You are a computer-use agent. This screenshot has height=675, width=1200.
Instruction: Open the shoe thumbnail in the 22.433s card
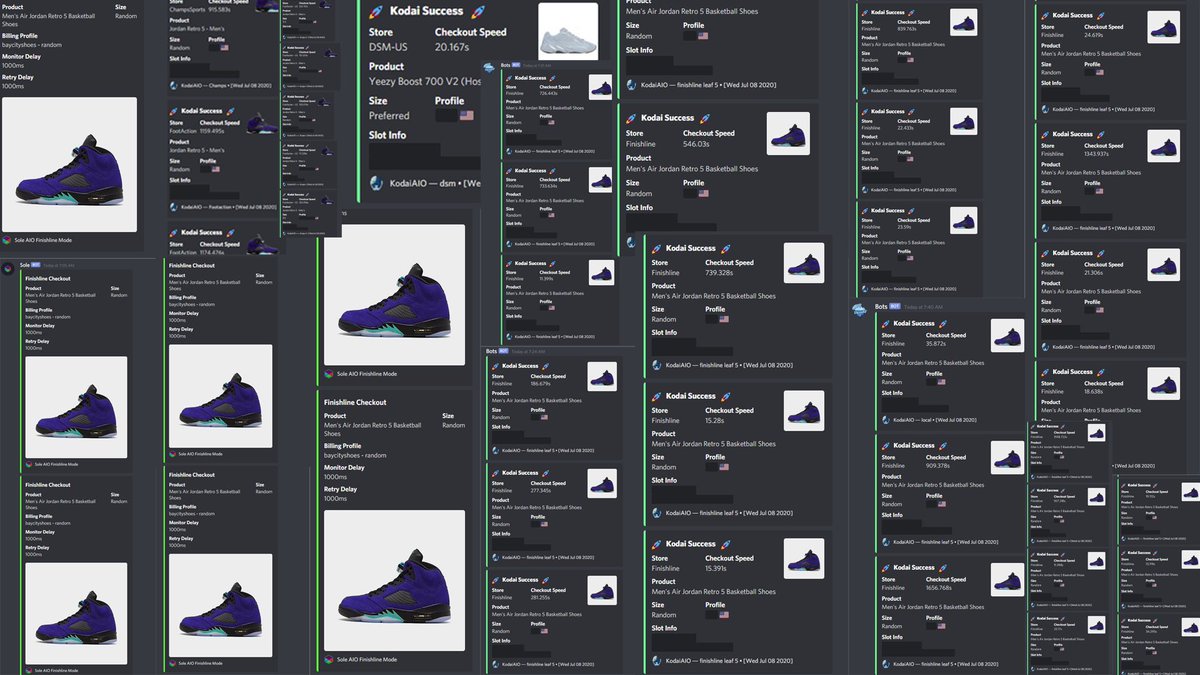click(x=963, y=122)
